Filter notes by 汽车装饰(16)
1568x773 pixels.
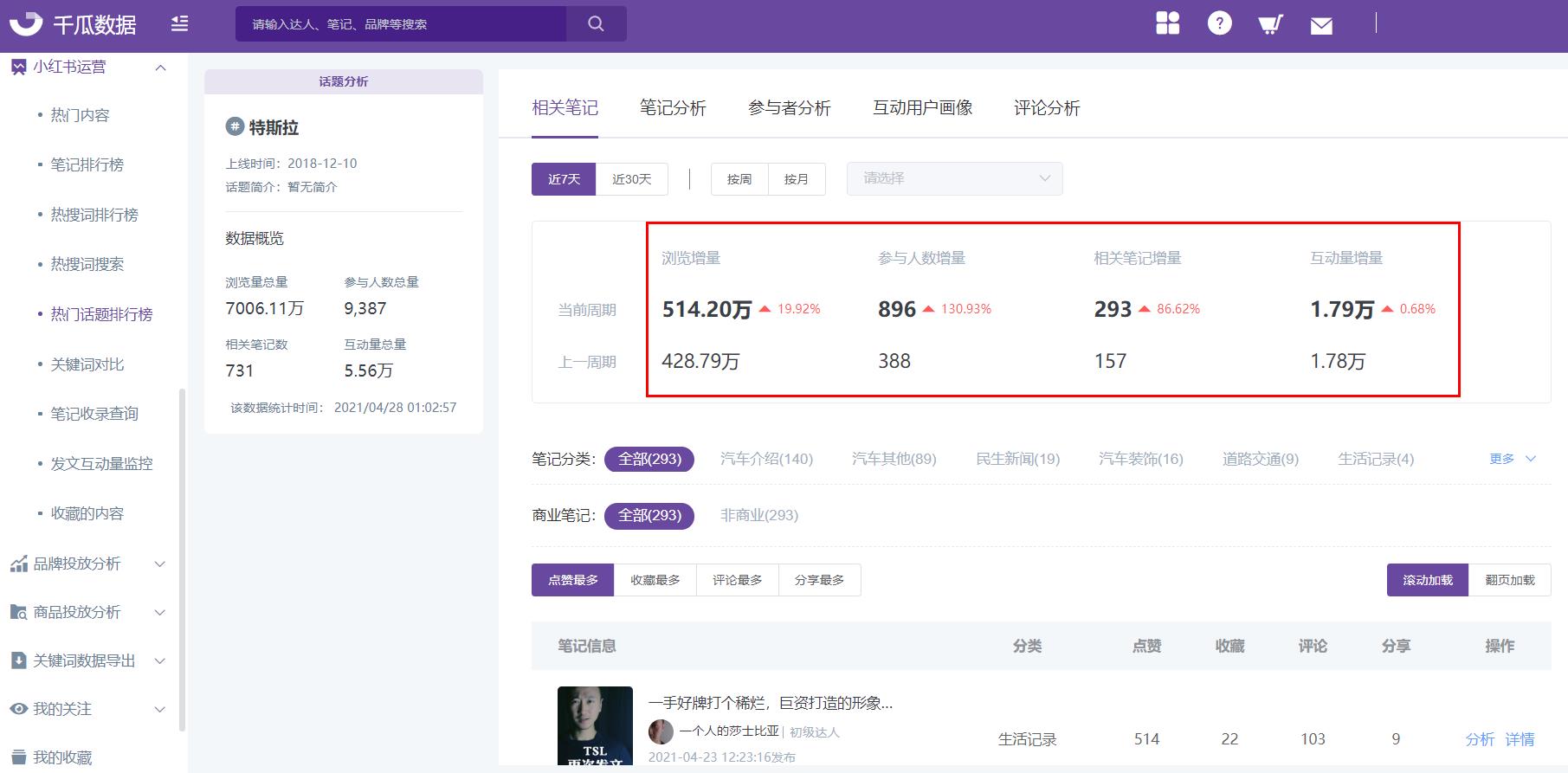pyautogui.click(x=1141, y=459)
